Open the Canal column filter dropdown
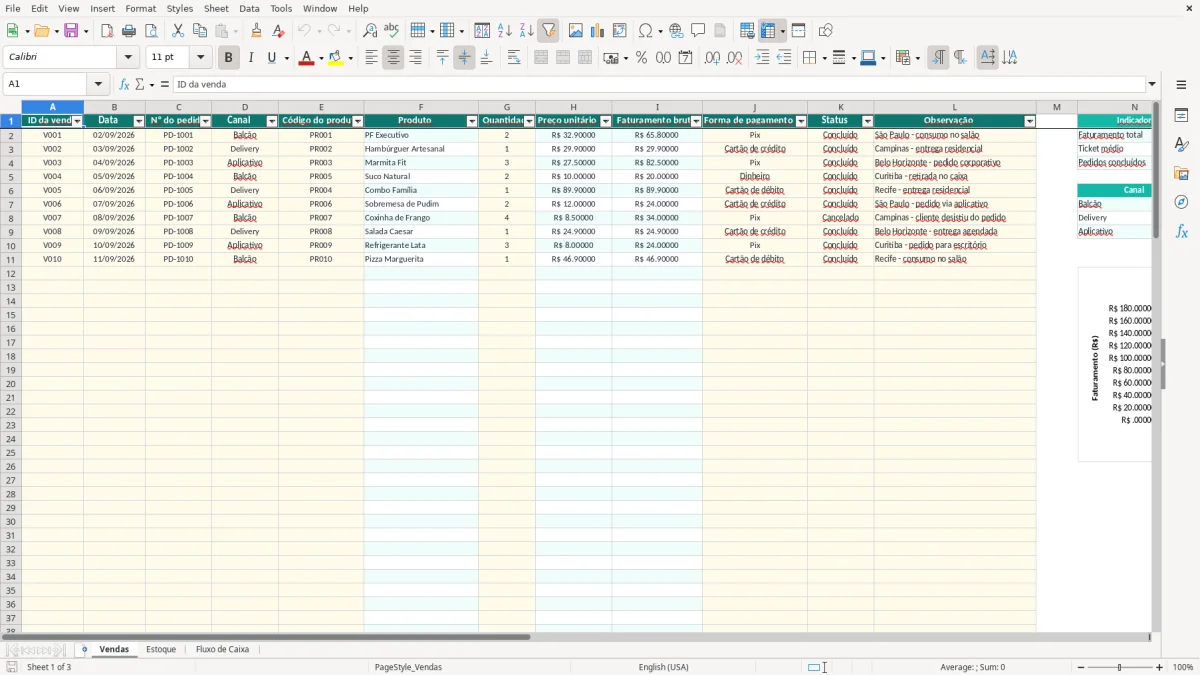This screenshot has width=1200, height=675. coord(272,121)
